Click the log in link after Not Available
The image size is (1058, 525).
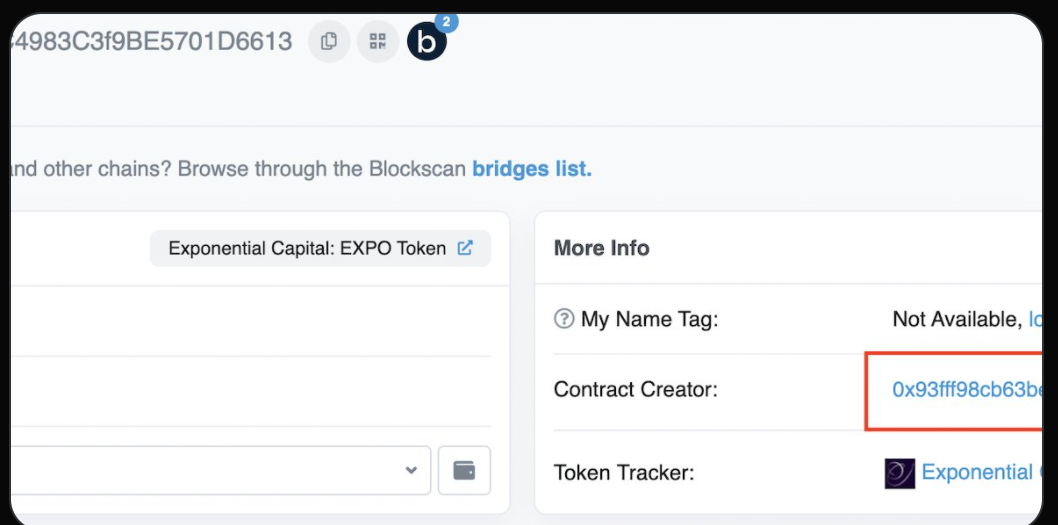1035,319
